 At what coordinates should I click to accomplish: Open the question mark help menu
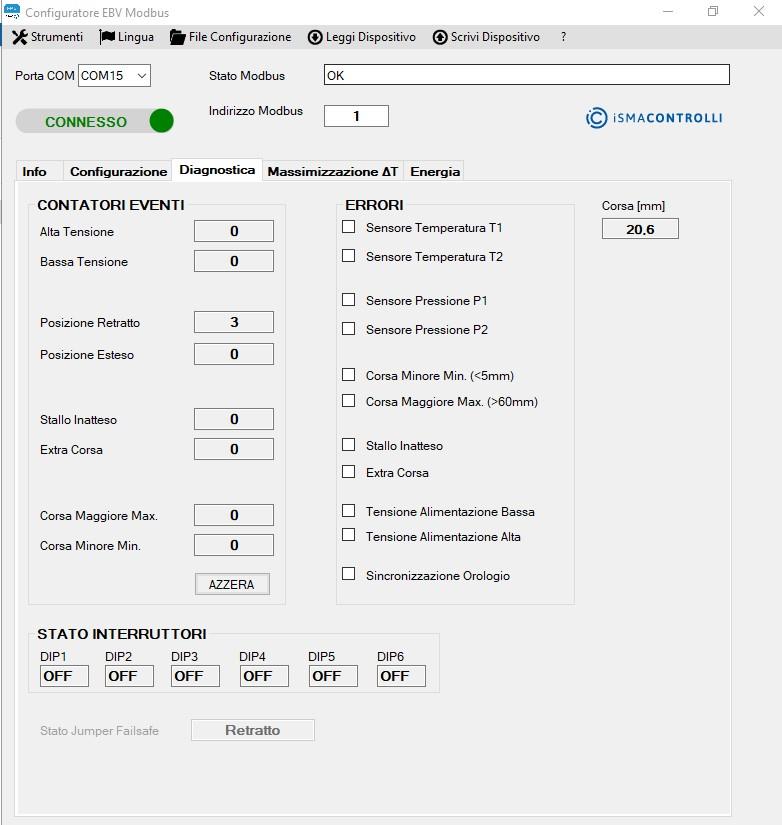pos(563,37)
